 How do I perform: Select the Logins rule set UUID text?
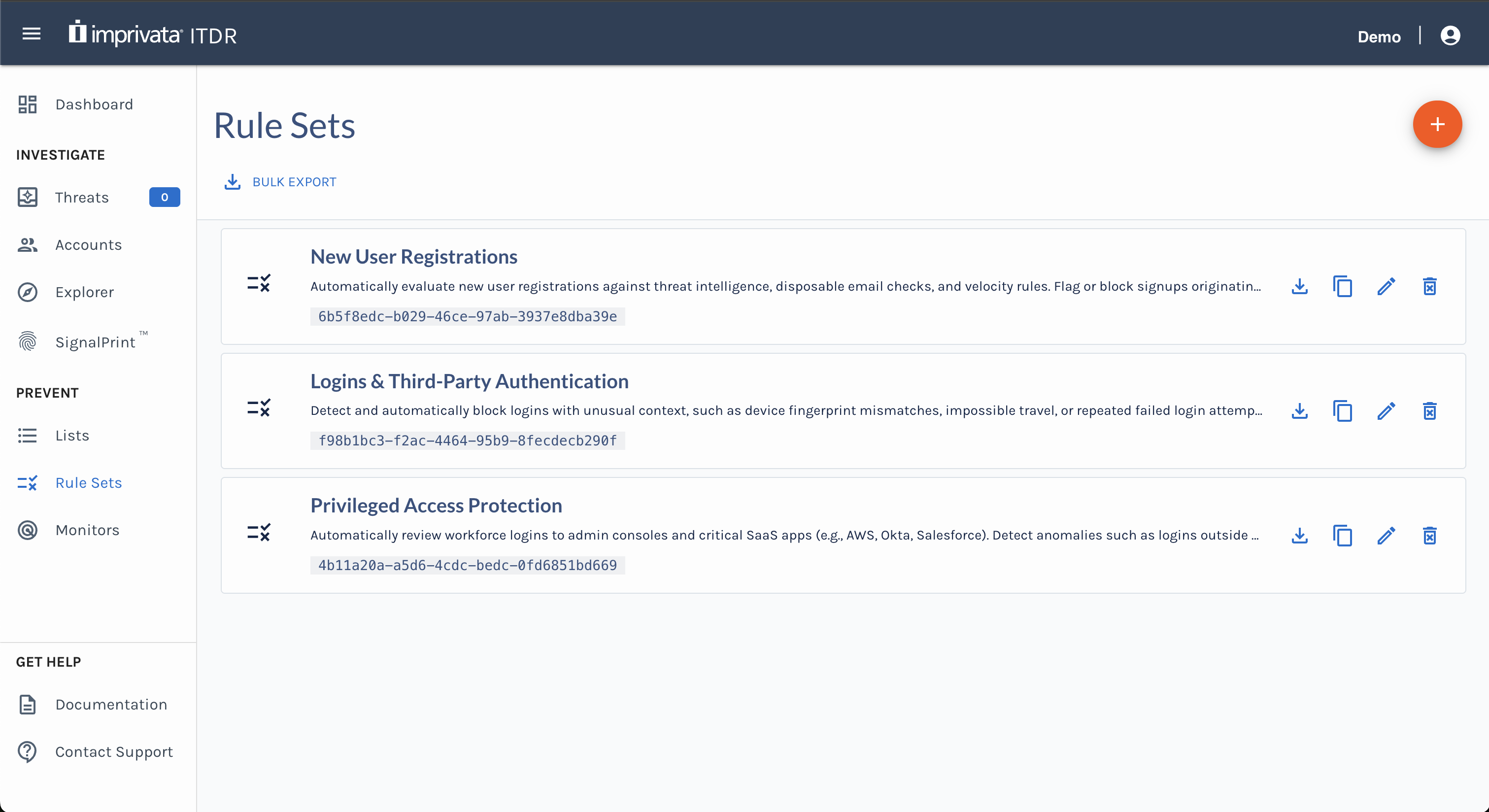click(x=467, y=440)
